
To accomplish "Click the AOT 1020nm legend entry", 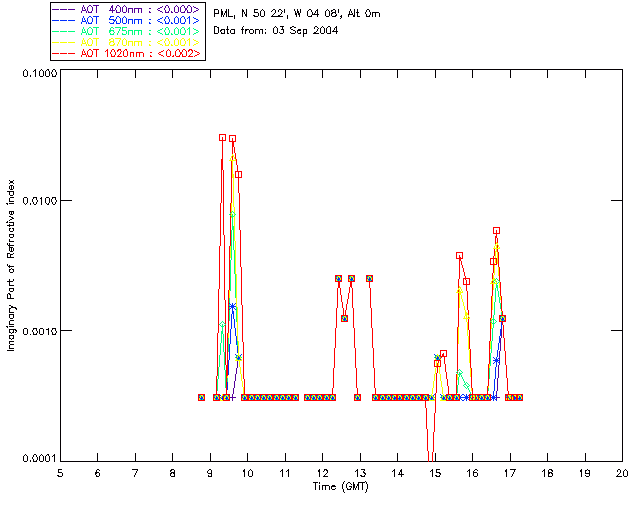I will tap(127, 53).
